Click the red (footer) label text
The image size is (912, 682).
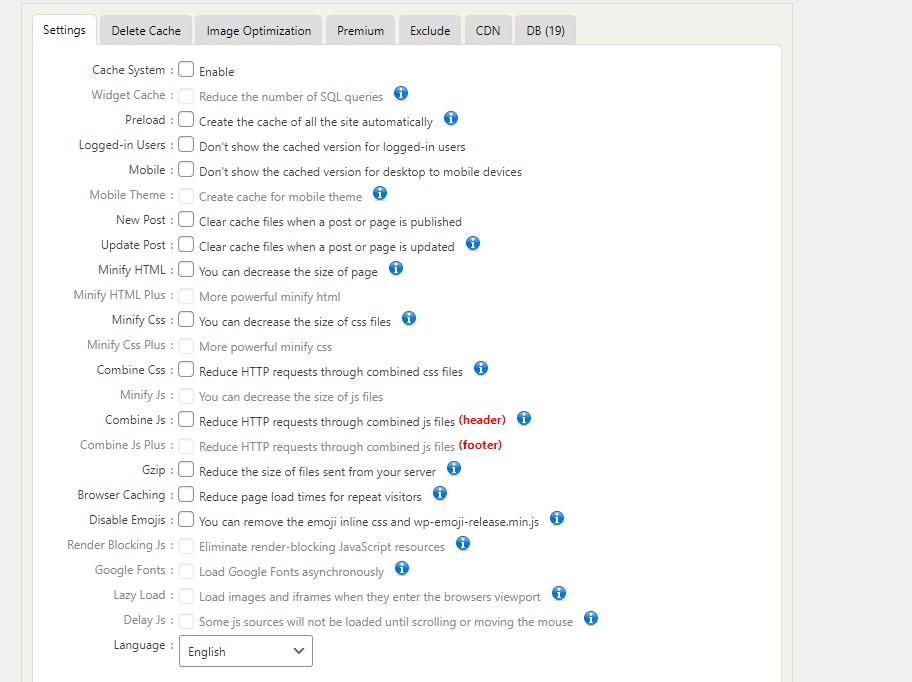(x=480, y=445)
